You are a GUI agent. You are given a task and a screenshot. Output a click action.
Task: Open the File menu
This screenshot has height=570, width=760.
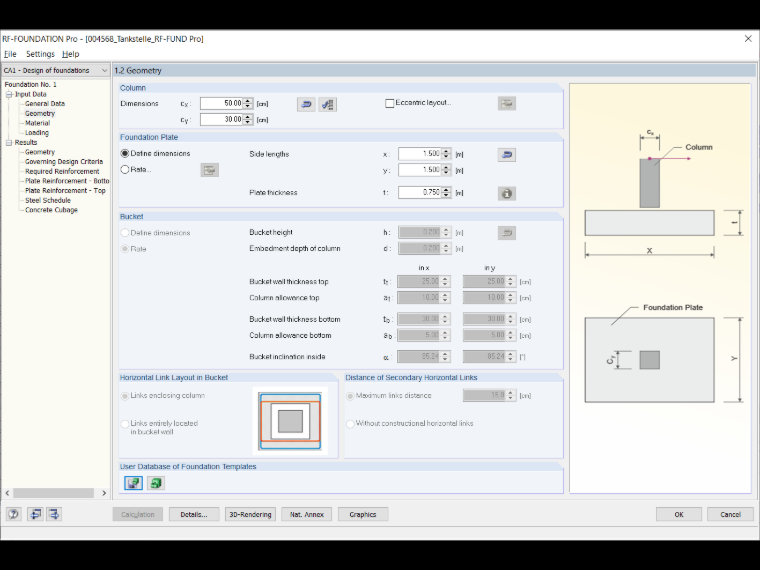pyautogui.click(x=10, y=54)
